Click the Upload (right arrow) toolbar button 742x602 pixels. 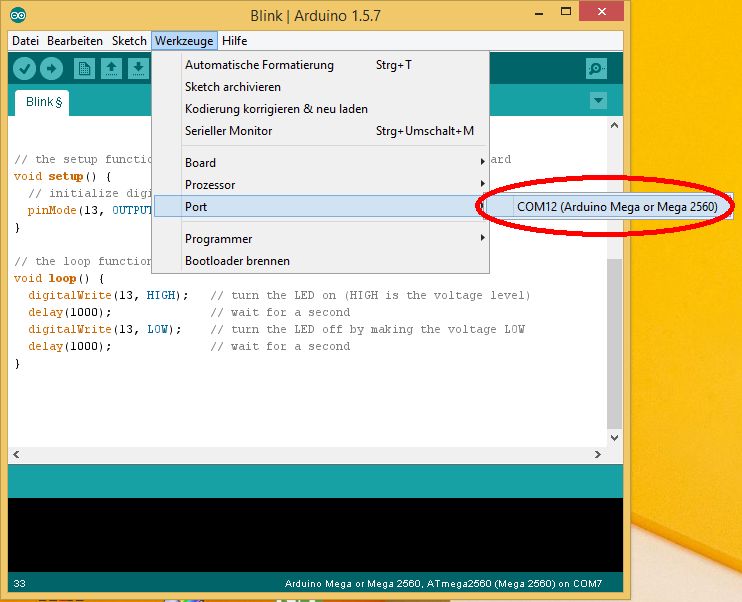click(51, 69)
